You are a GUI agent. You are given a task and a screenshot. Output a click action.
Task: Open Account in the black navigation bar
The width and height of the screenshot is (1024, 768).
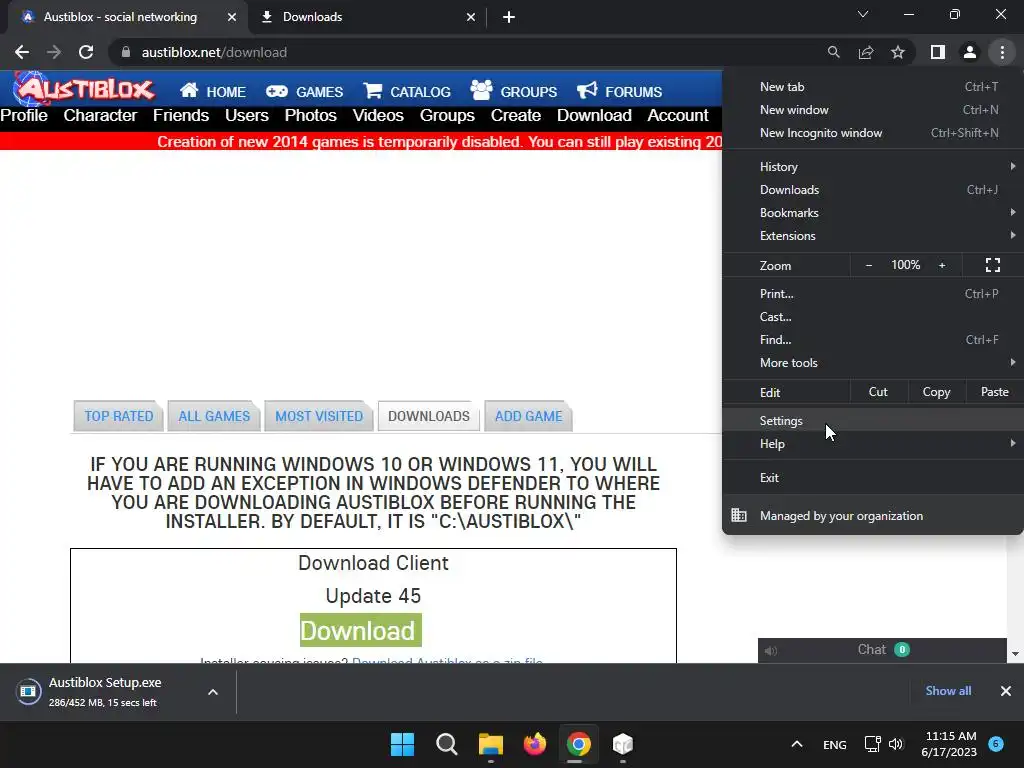coord(678,116)
